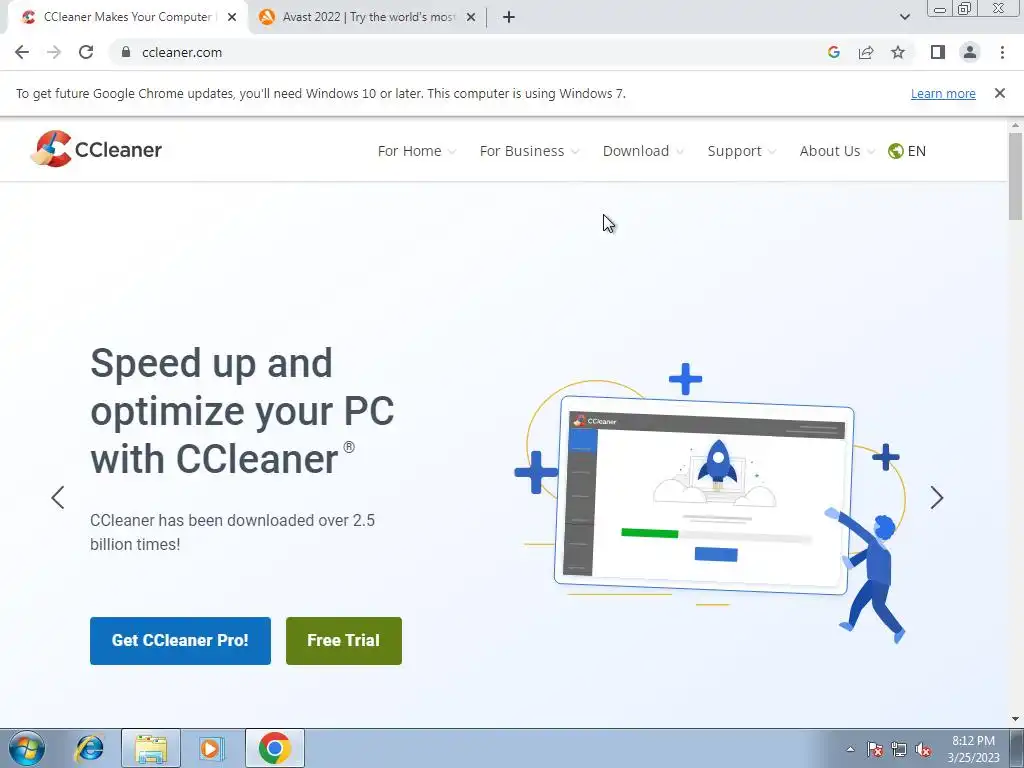Expand the For Home menu
This screenshot has width=1024, height=768.
pyautogui.click(x=417, y=151)
